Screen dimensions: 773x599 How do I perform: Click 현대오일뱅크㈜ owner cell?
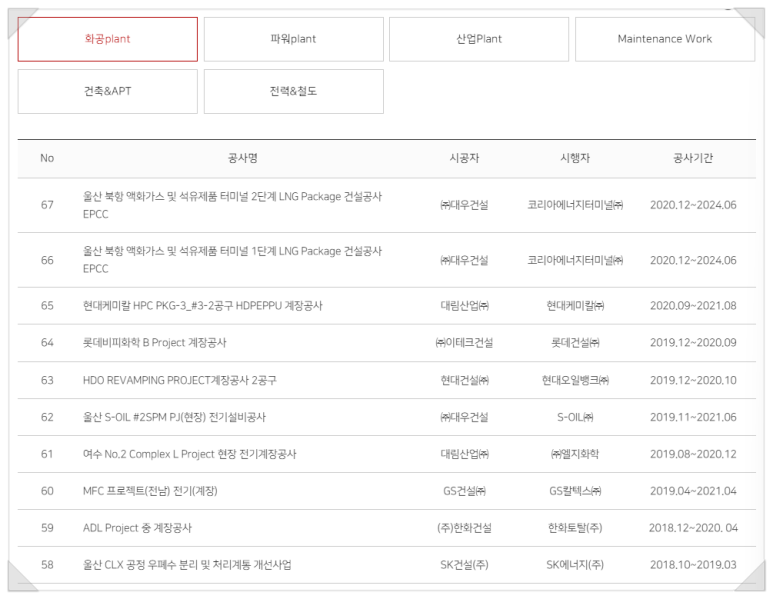click(x=575, y=380)
